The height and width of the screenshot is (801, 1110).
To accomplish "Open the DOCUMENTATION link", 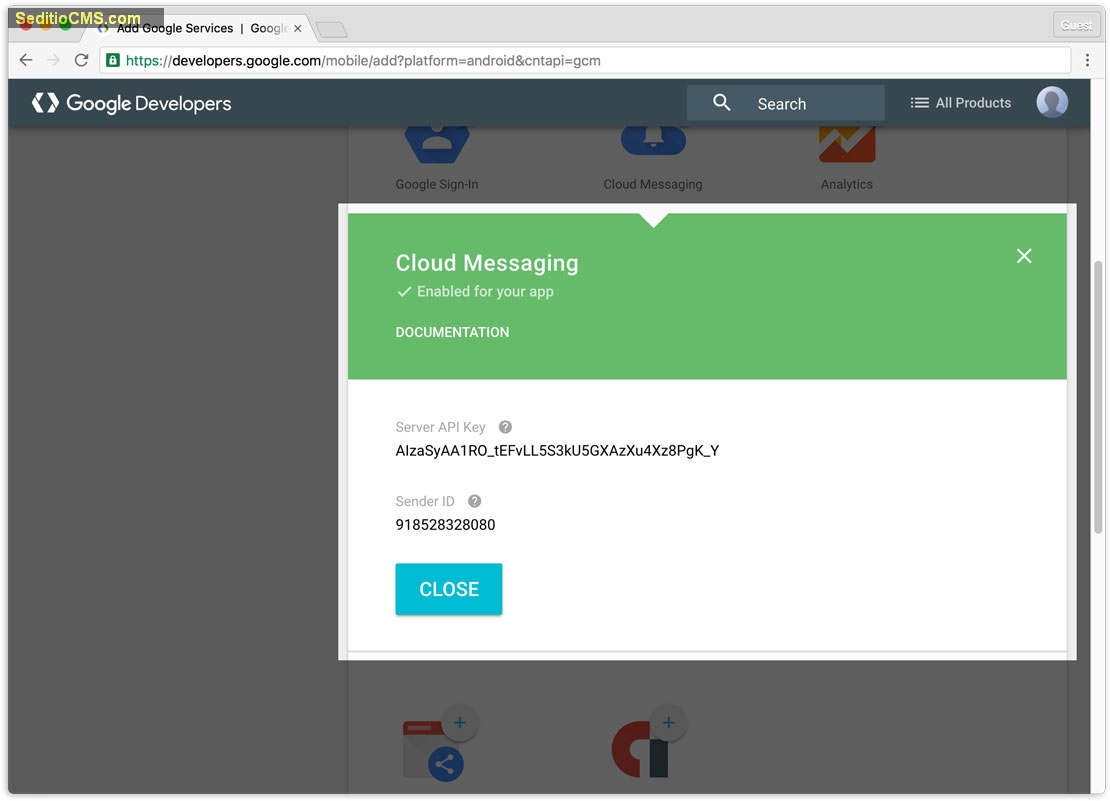I will (x=452, y=332).
